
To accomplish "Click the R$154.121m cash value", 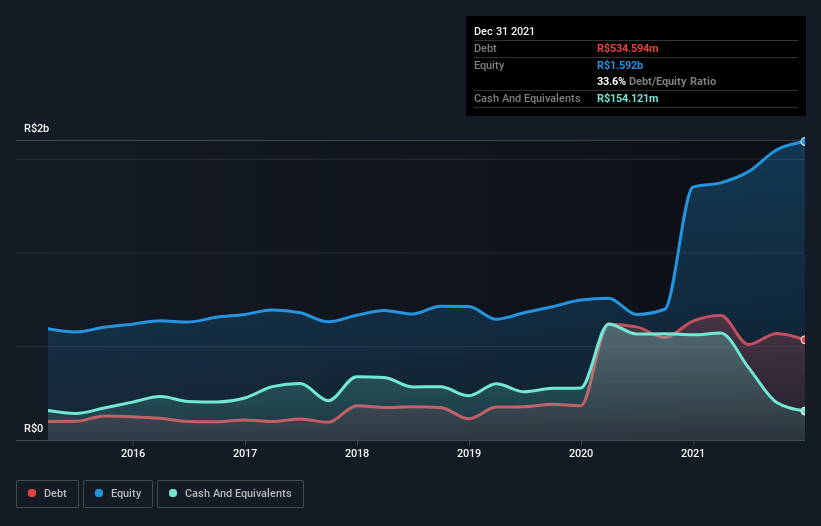I will [628, 98].
